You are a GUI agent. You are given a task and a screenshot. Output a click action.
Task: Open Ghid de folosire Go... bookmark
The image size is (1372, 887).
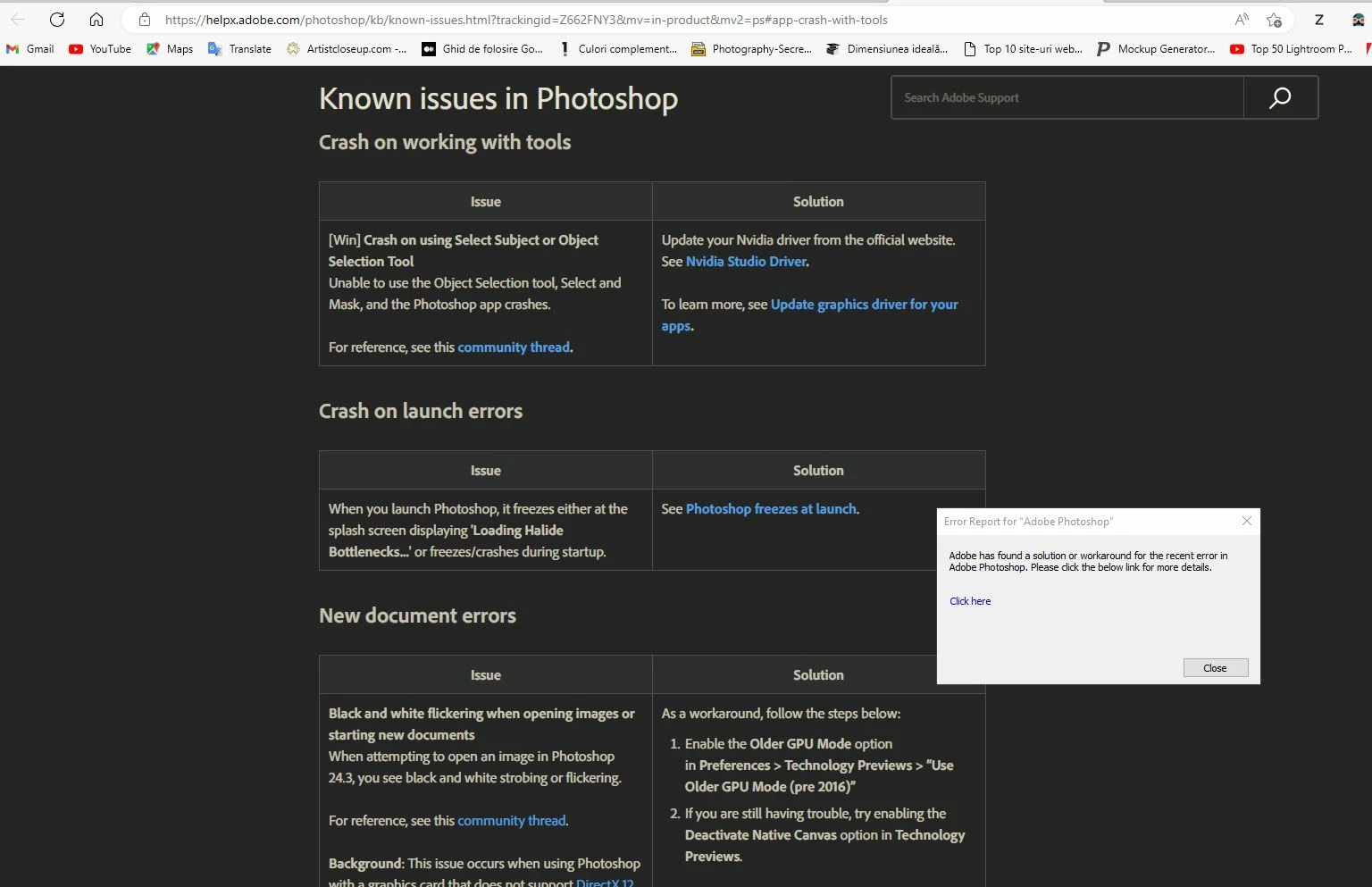coord(482,49)
